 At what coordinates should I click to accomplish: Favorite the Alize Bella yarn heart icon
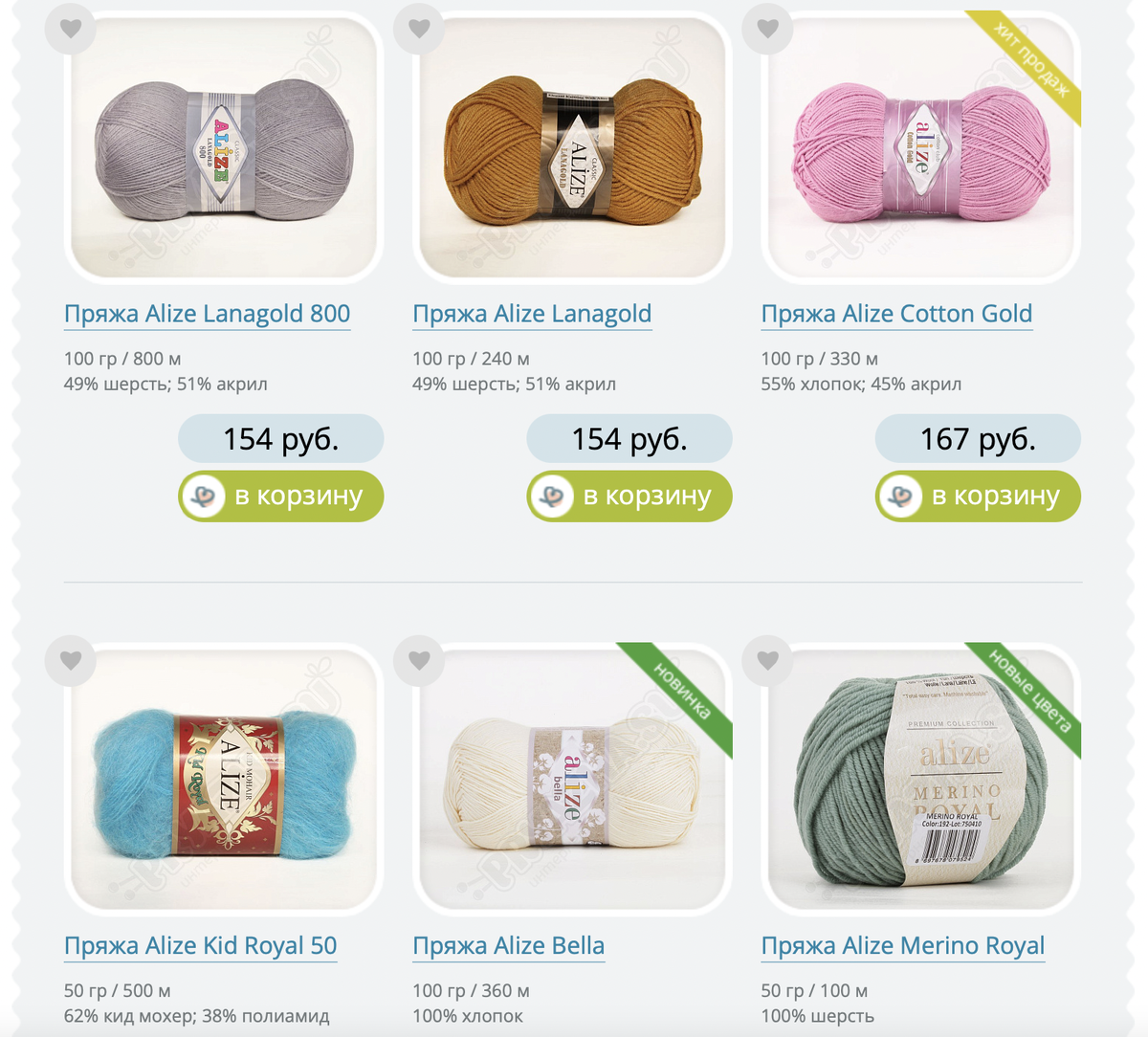point(419,660)
